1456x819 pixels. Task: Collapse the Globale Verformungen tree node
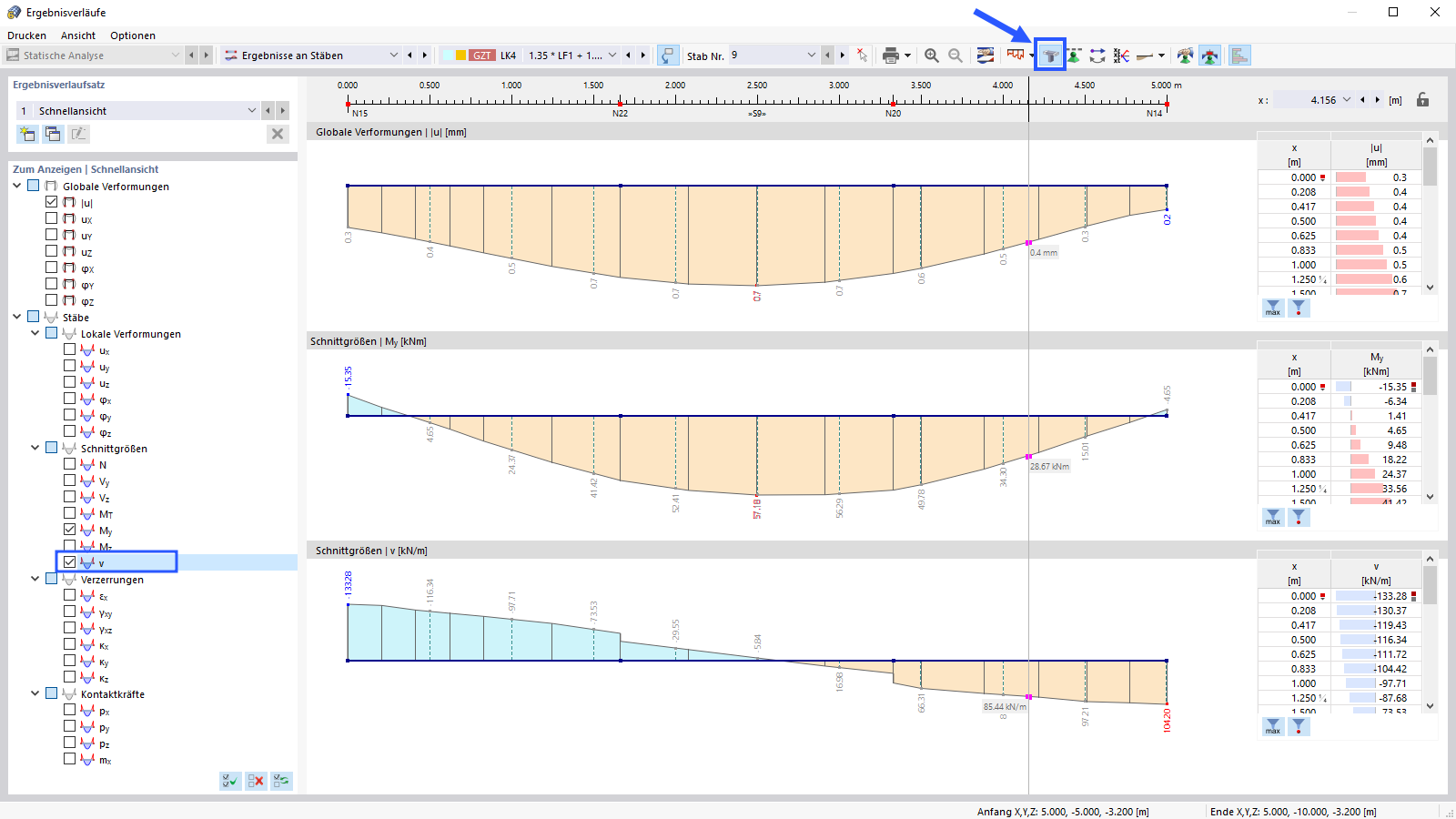tap(17, 186)
